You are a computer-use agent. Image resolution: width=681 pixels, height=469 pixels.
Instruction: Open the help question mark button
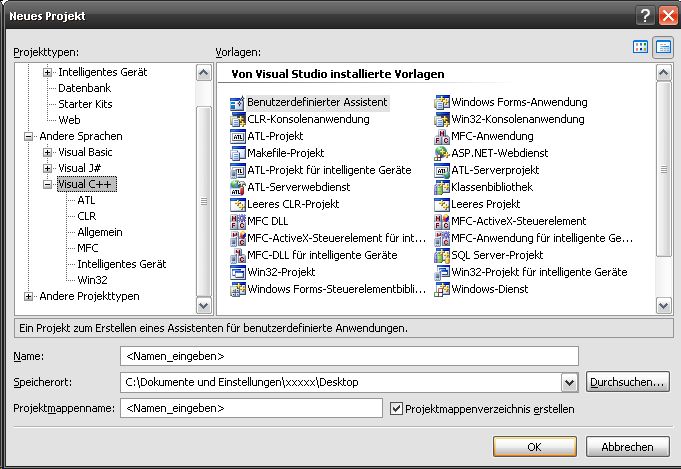pos(645,16)
